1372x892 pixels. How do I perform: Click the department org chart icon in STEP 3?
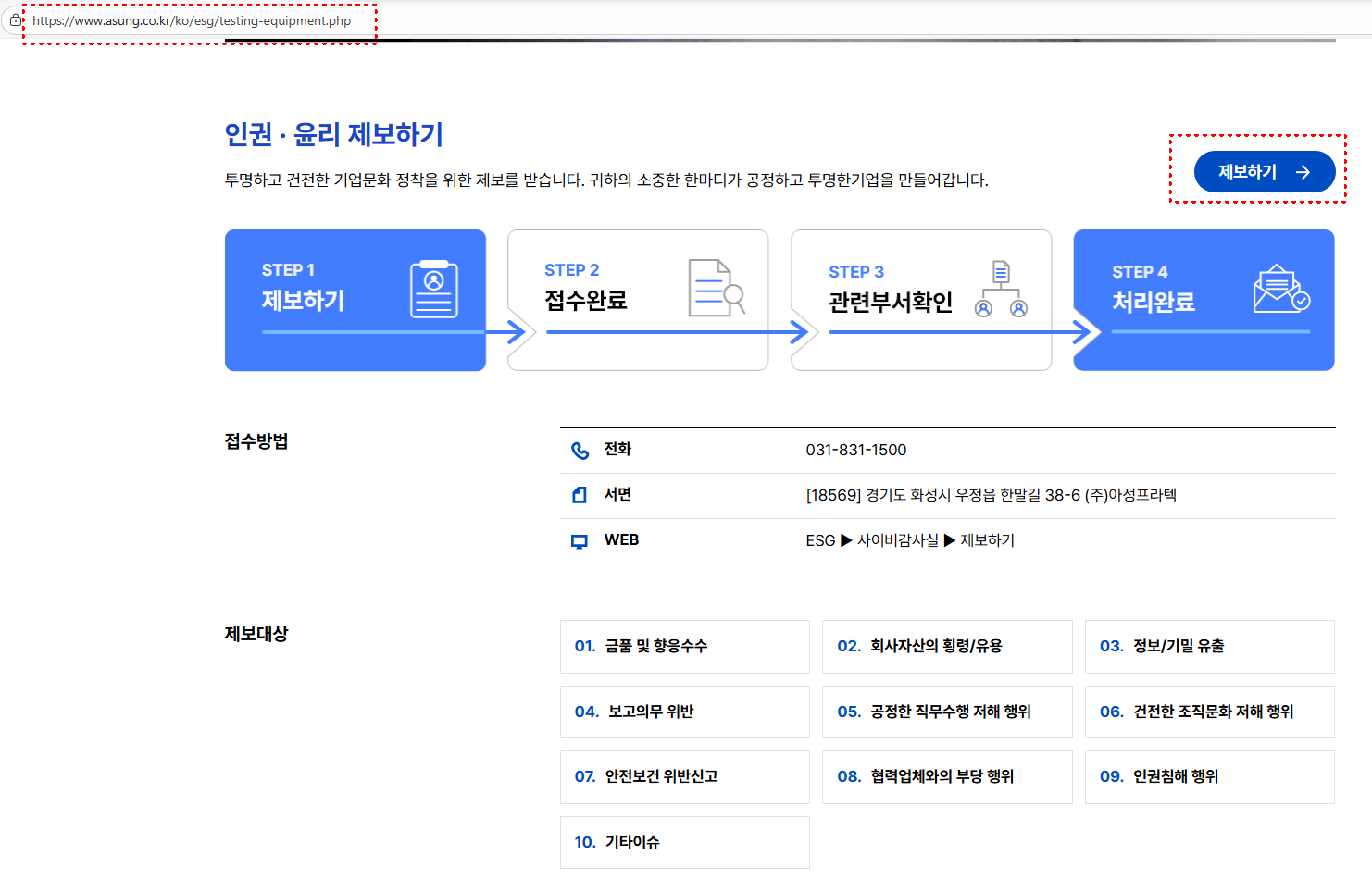click(1001, 290)
